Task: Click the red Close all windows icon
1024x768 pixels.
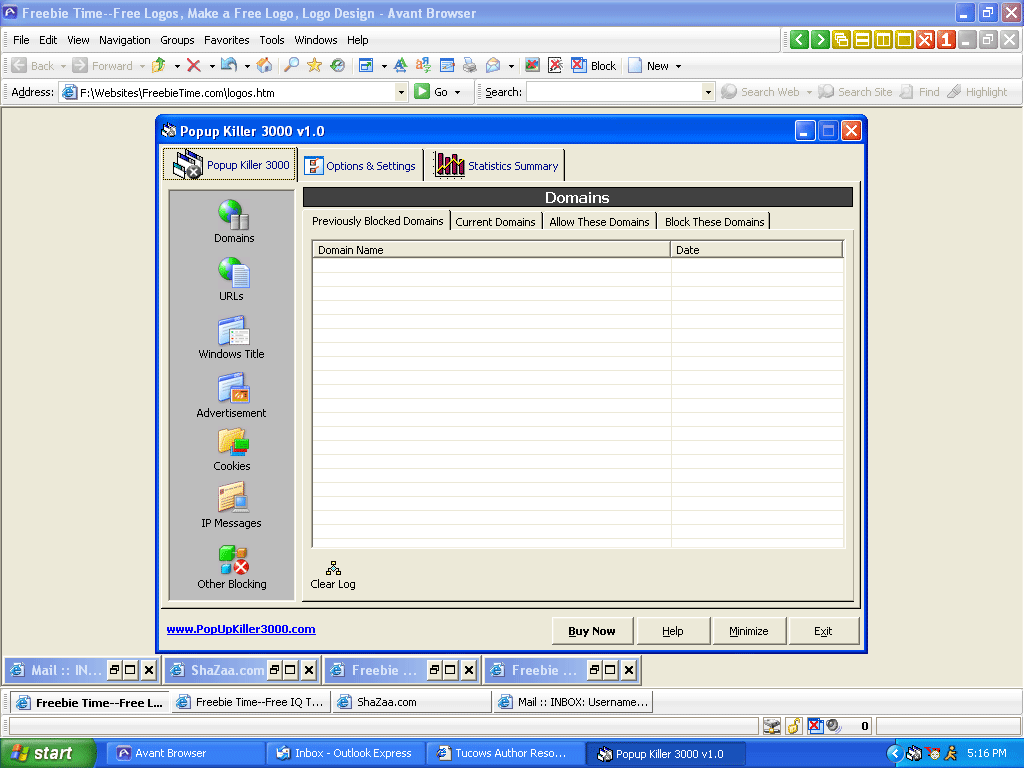Action: tap(925, 40)
